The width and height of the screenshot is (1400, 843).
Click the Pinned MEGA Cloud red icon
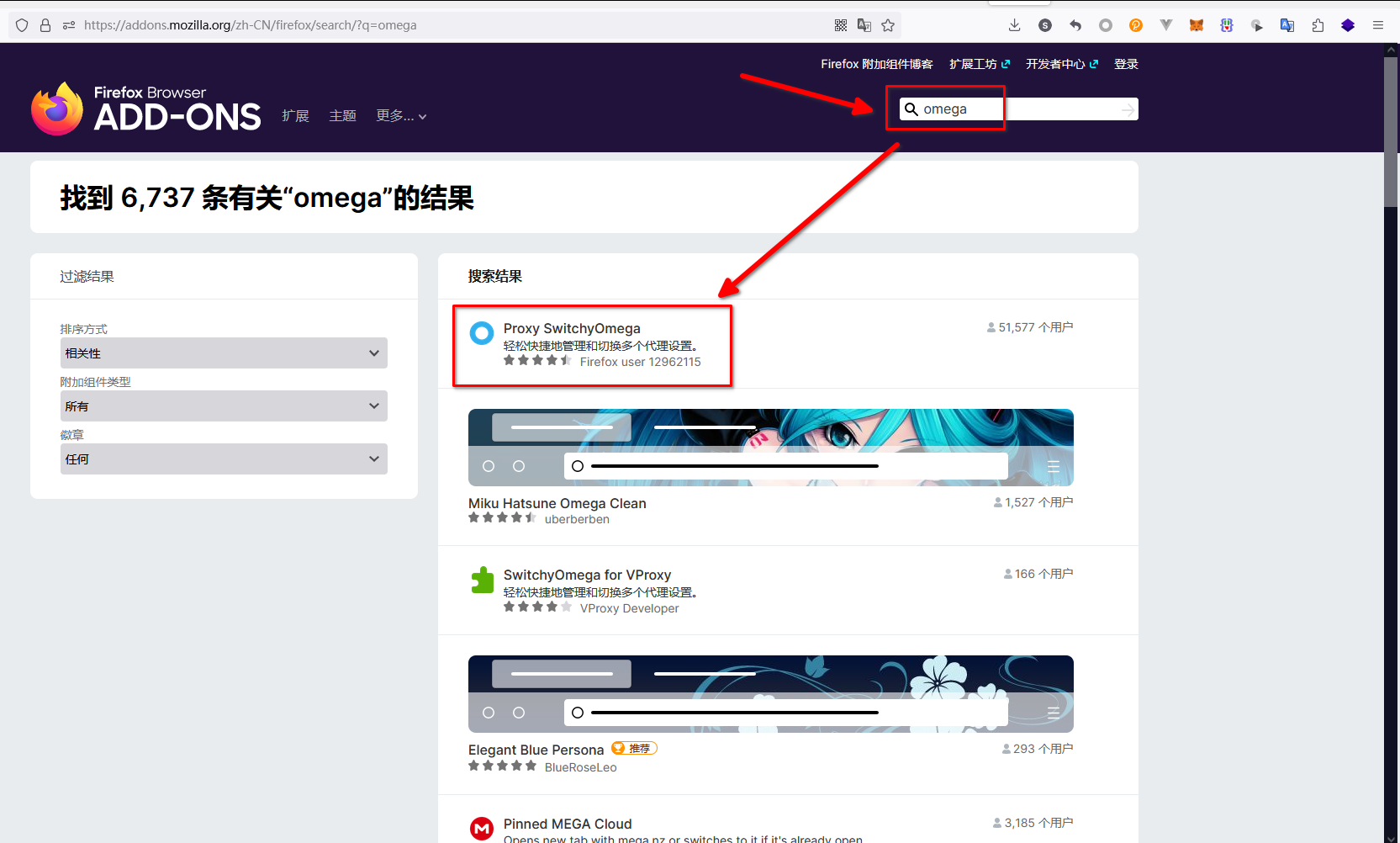pyautogui.click(x=482, y=829)
